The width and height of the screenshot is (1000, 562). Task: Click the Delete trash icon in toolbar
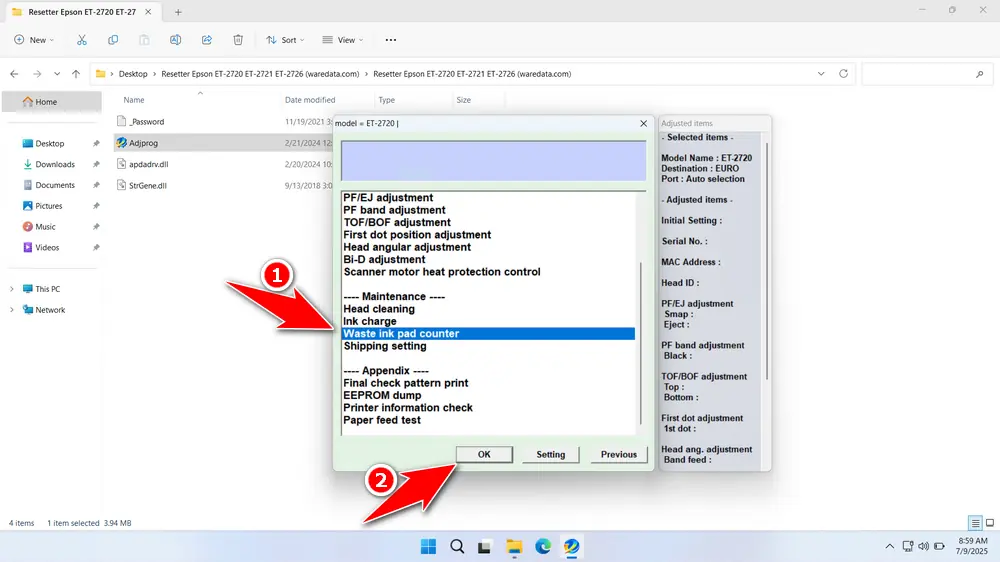pos(238,40)
